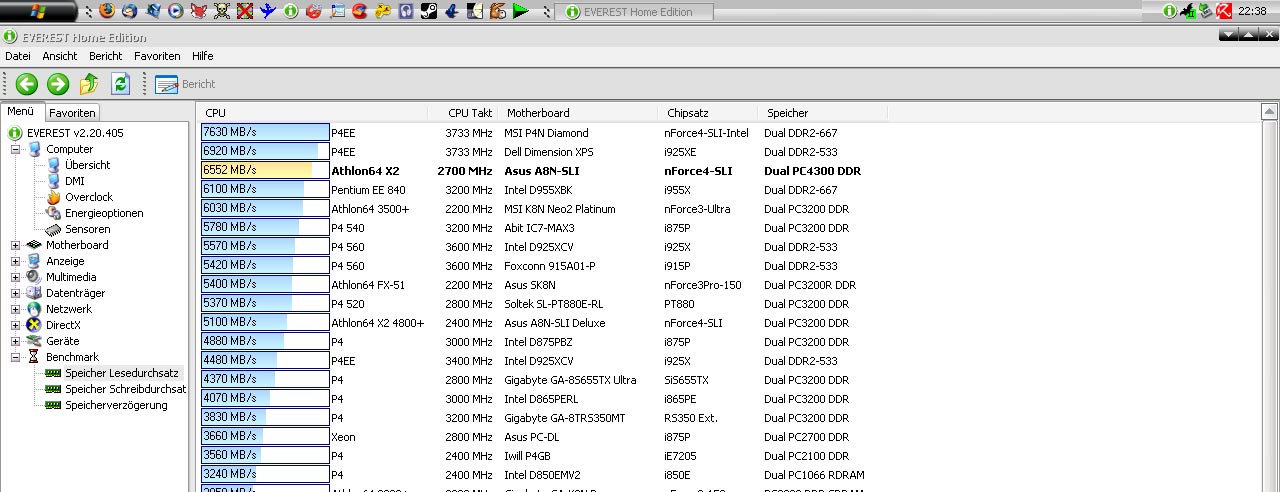The image size is (1280, 492).
Task: Expand the Anzeige tree node
Action: [x=16, y=261]
